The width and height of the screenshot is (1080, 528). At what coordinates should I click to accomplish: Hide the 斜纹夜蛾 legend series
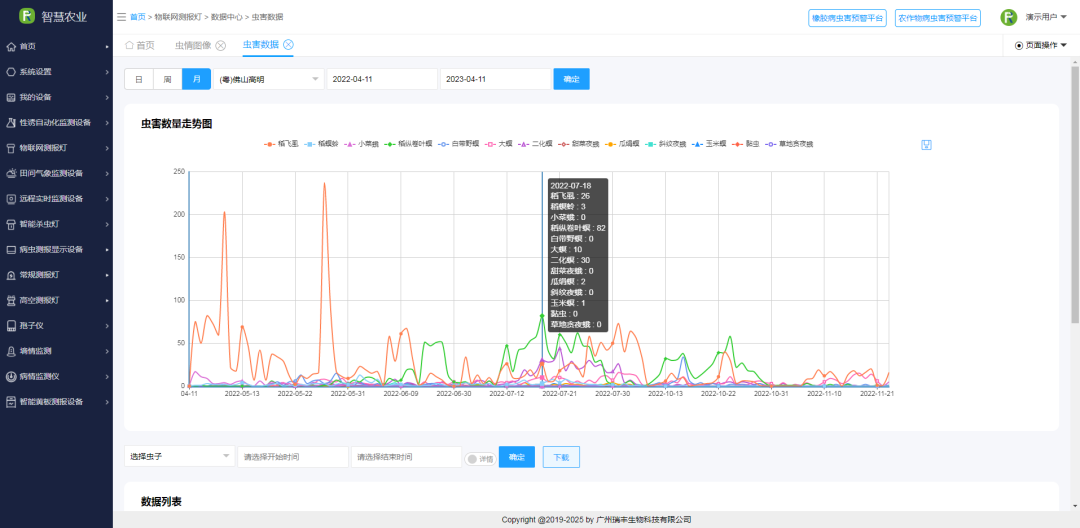[x=667, y=144]
